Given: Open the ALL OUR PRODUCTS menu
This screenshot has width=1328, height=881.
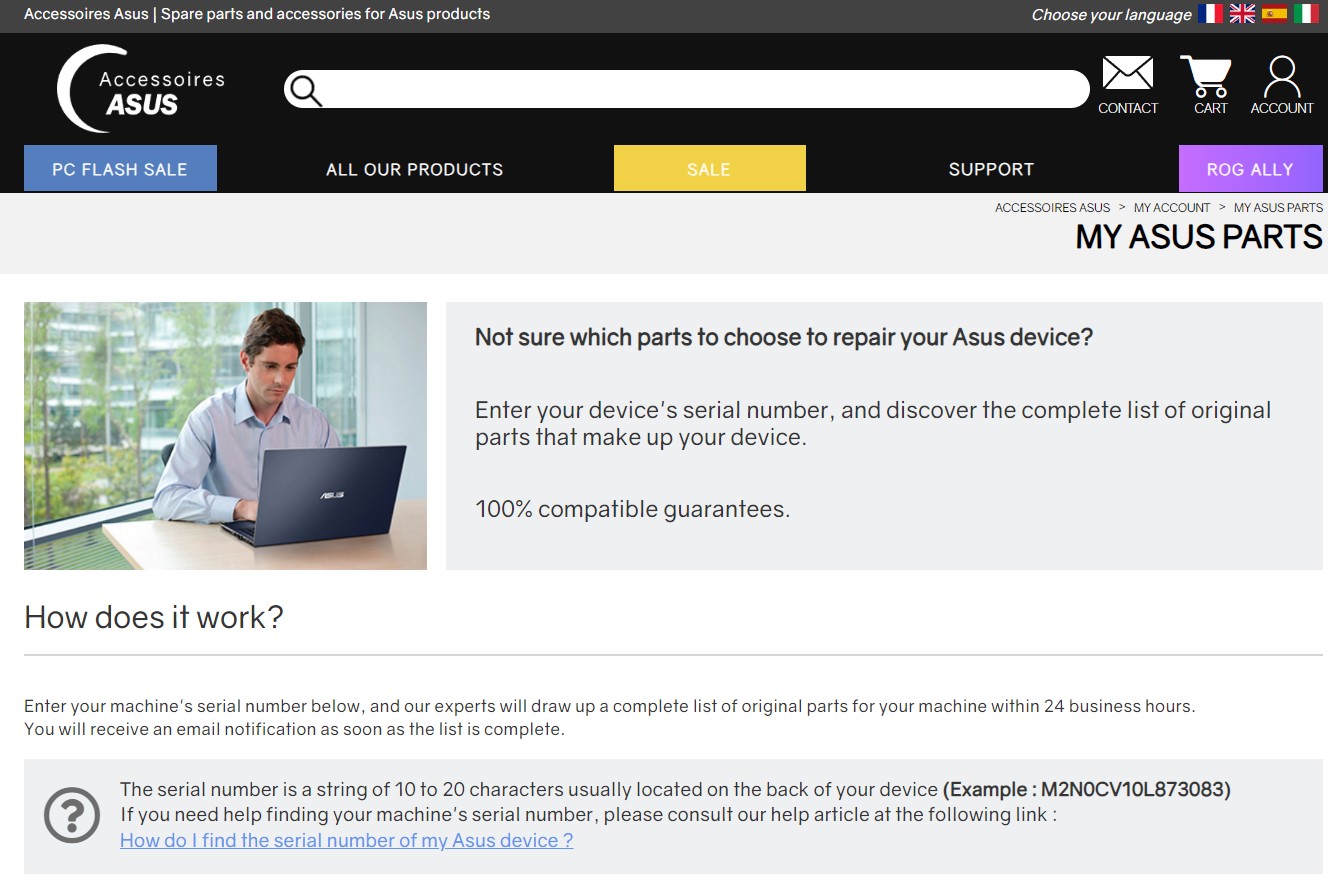Looking at the screenshot, I should point(413,168).
